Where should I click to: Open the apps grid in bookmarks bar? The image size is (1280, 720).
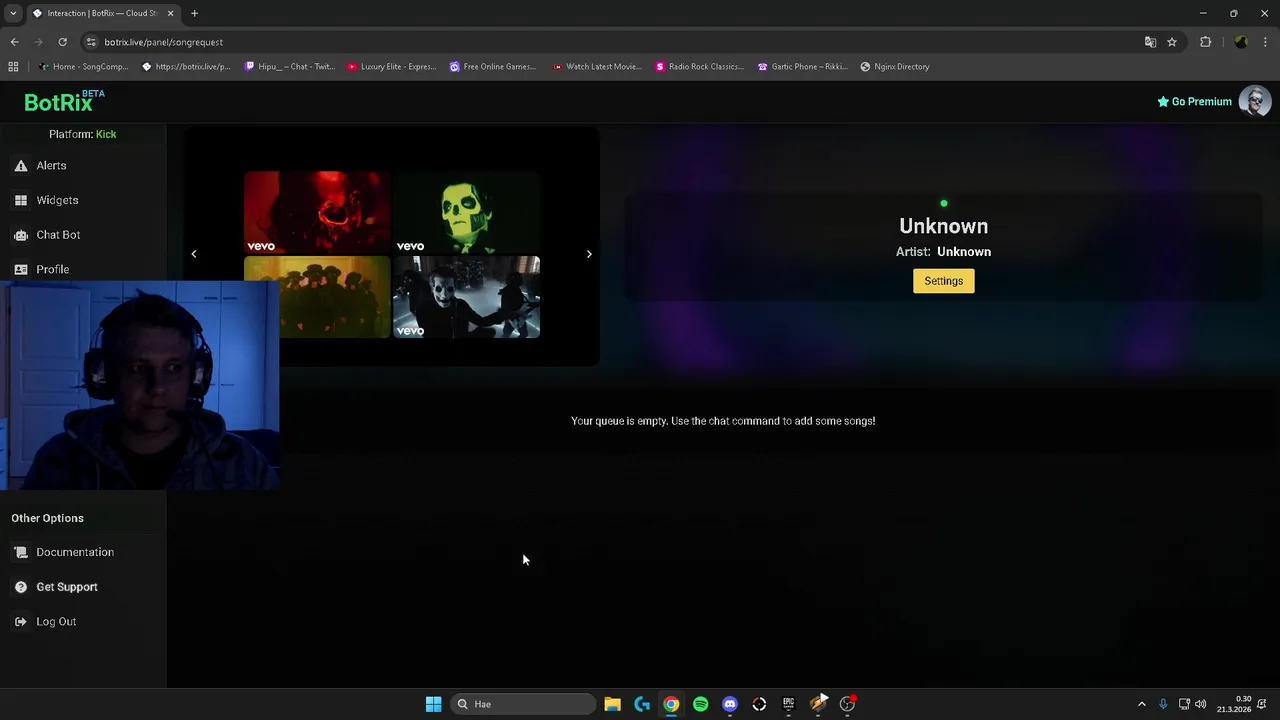coord(13,67)
